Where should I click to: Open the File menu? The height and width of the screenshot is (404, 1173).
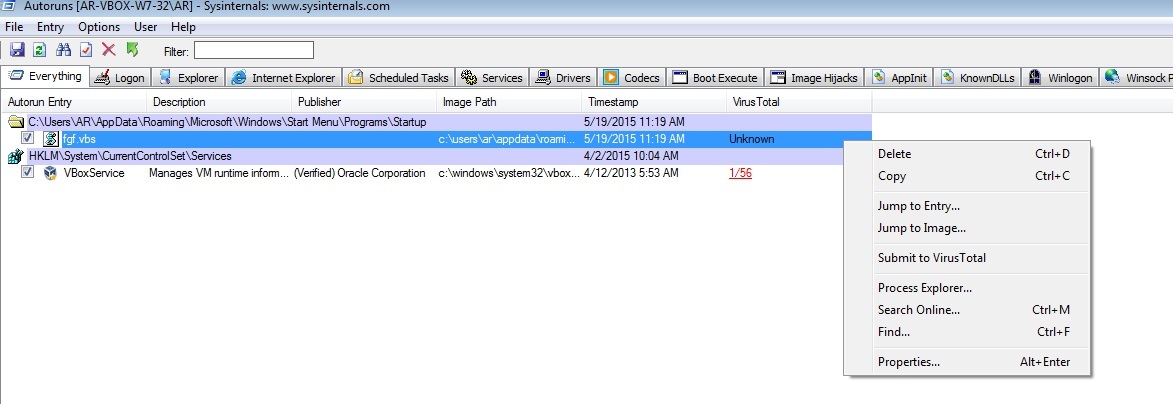14,27
